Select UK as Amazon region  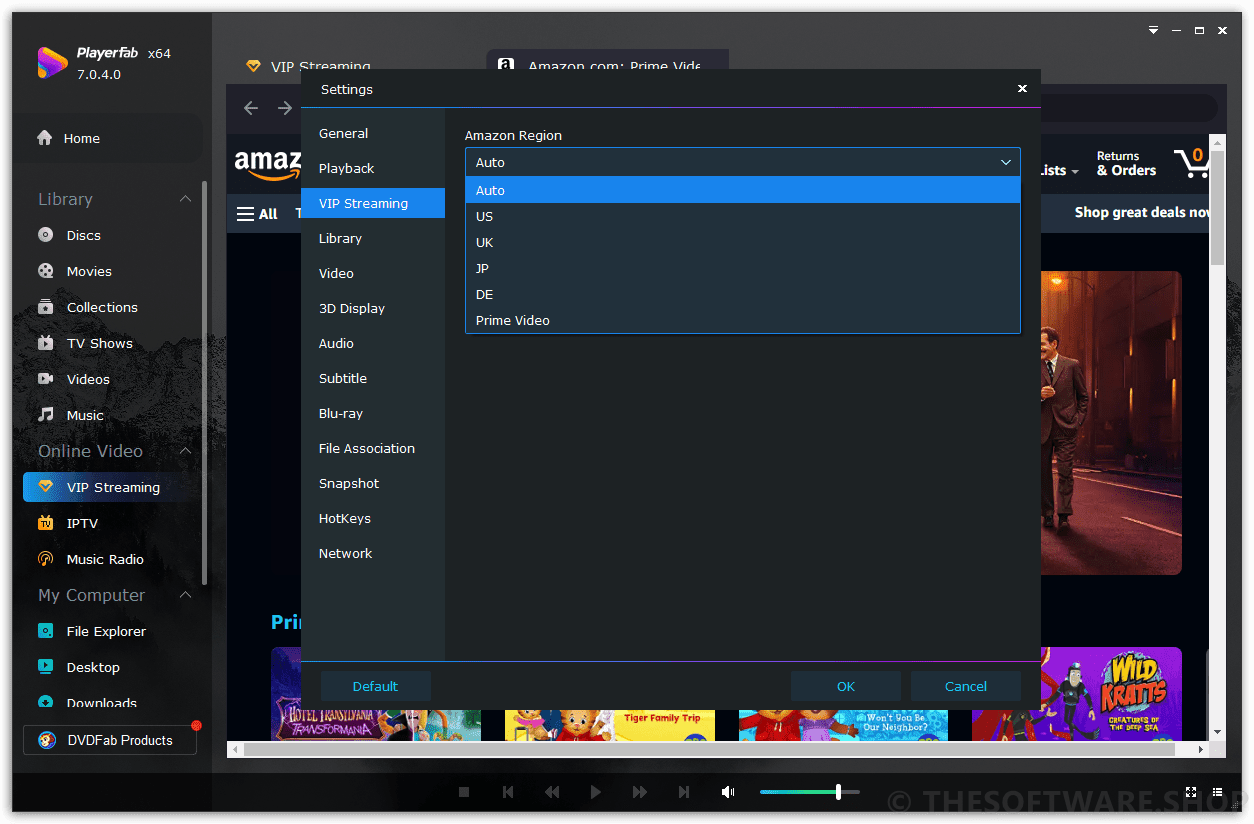tap(742, 242)
